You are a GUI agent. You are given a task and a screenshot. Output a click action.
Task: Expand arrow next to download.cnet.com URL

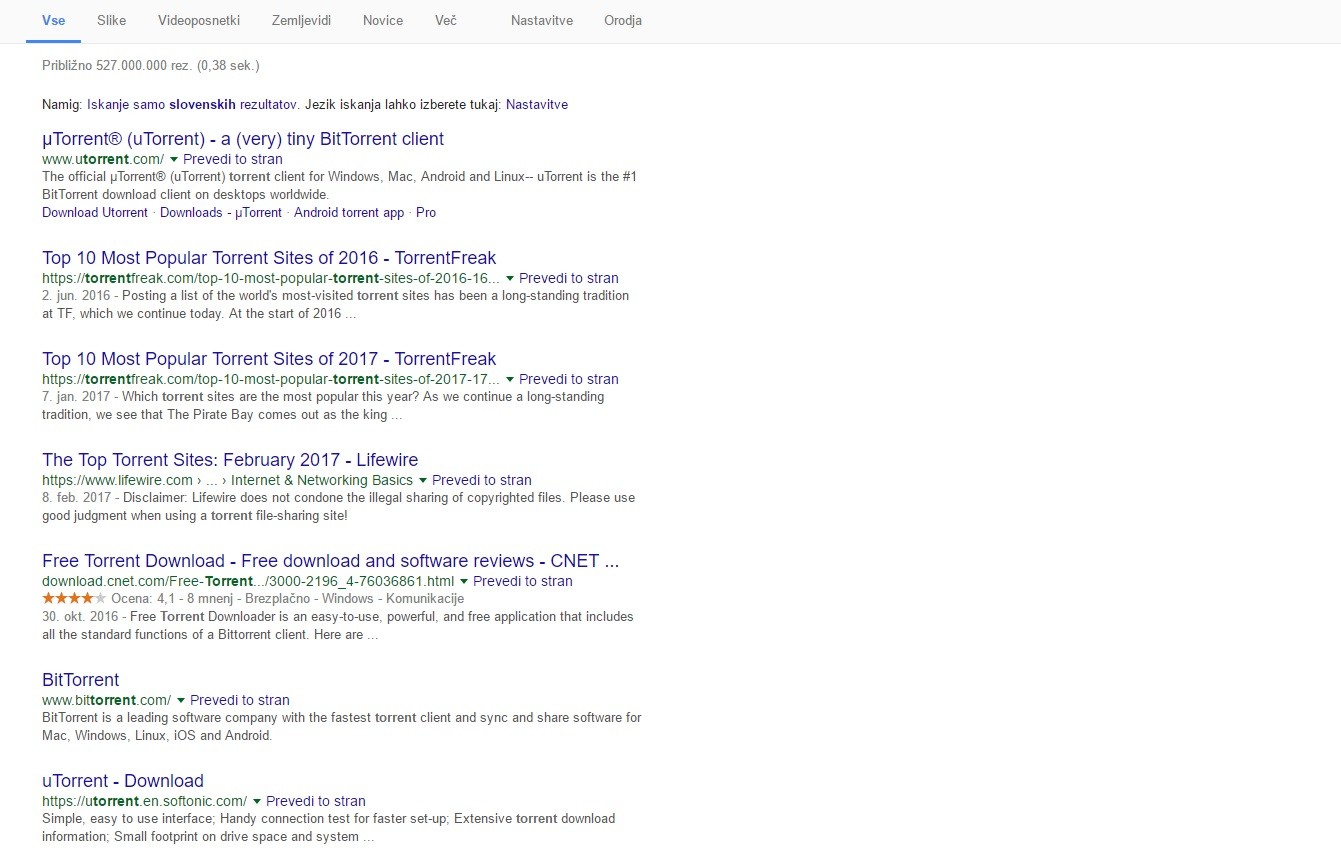tap(464, 581)
